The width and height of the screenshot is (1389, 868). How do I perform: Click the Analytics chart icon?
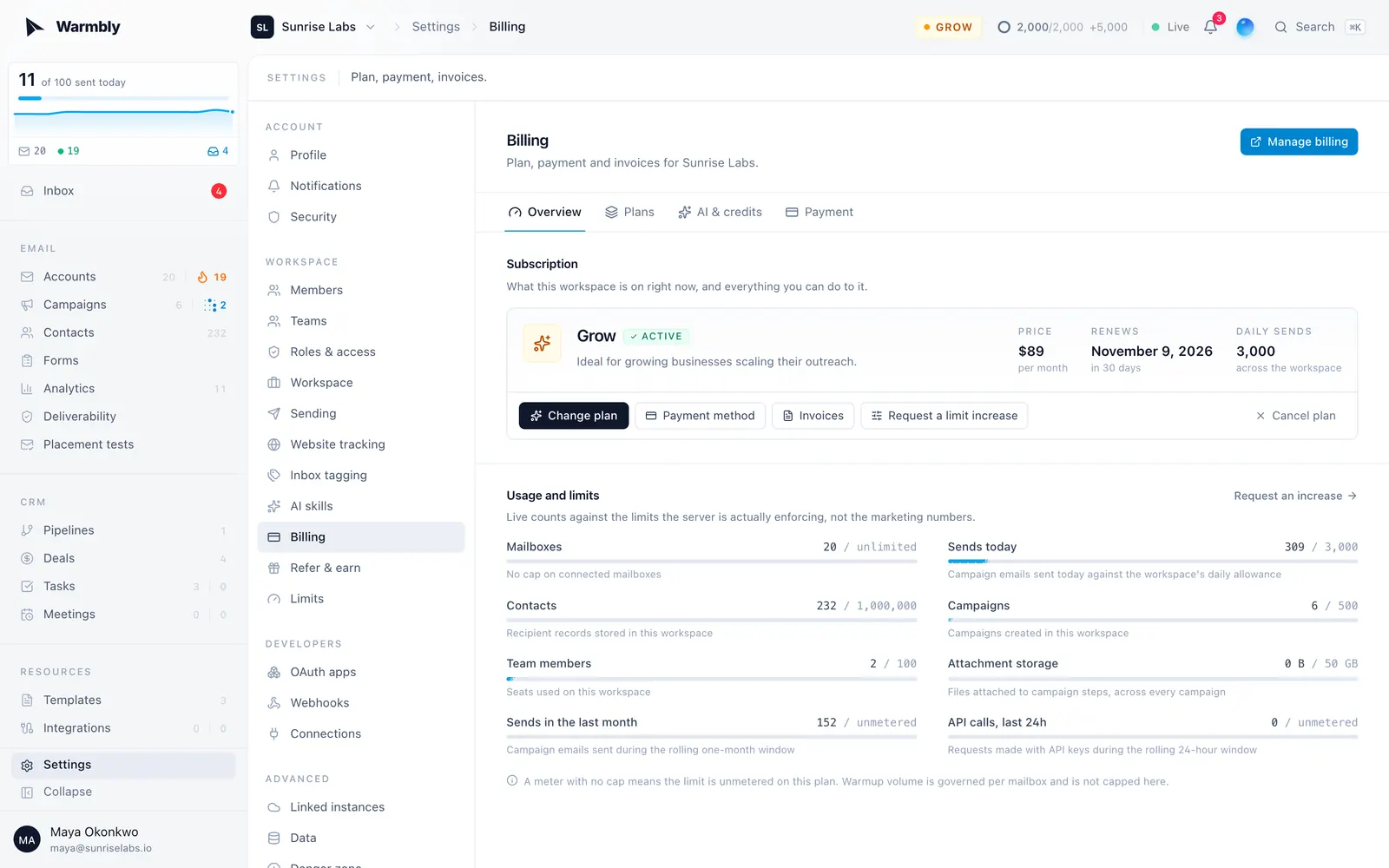27,389
